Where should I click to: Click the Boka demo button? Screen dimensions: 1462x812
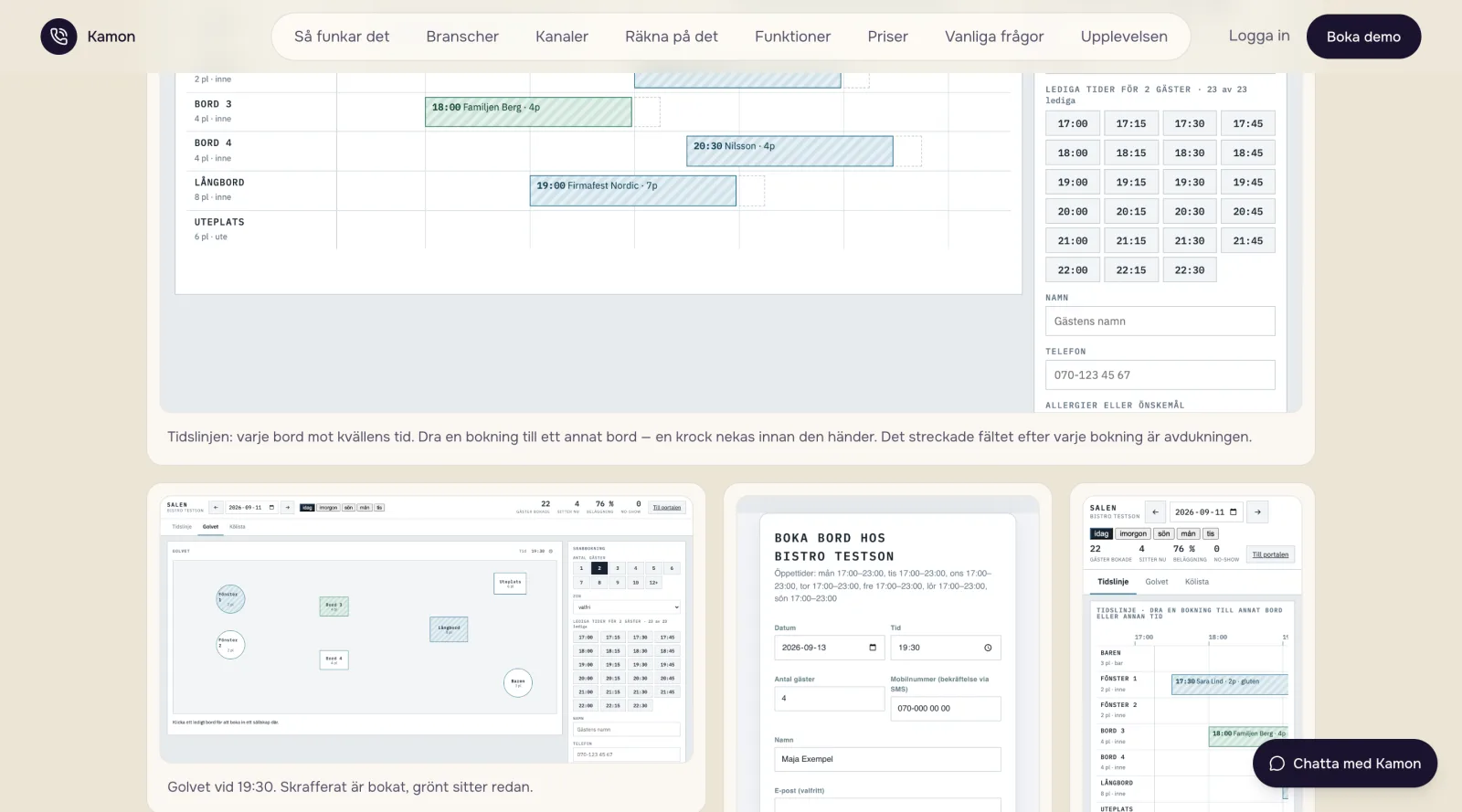pyautogui.click(x=1363, y=37)
